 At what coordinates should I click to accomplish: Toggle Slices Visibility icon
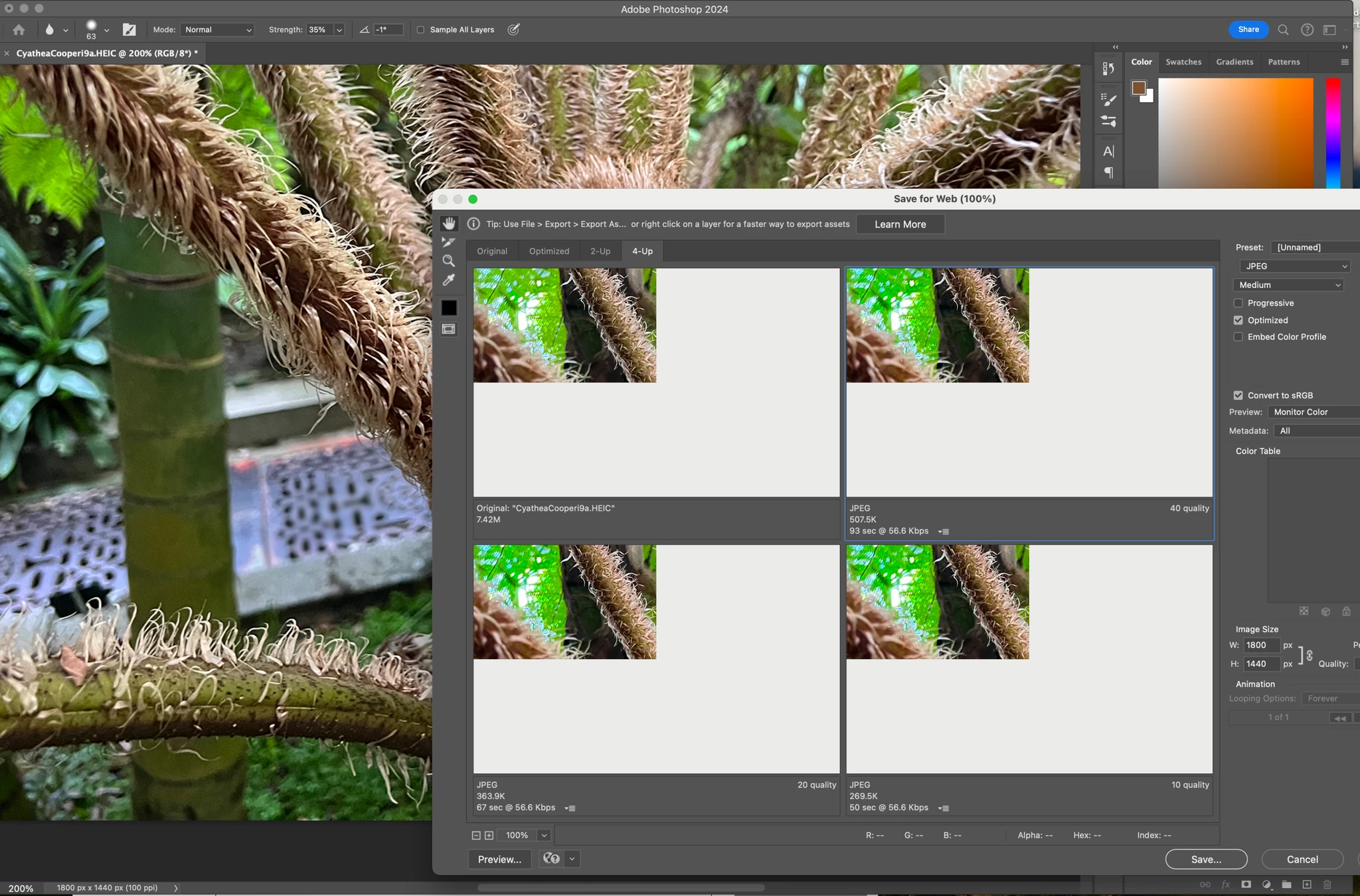449,329
